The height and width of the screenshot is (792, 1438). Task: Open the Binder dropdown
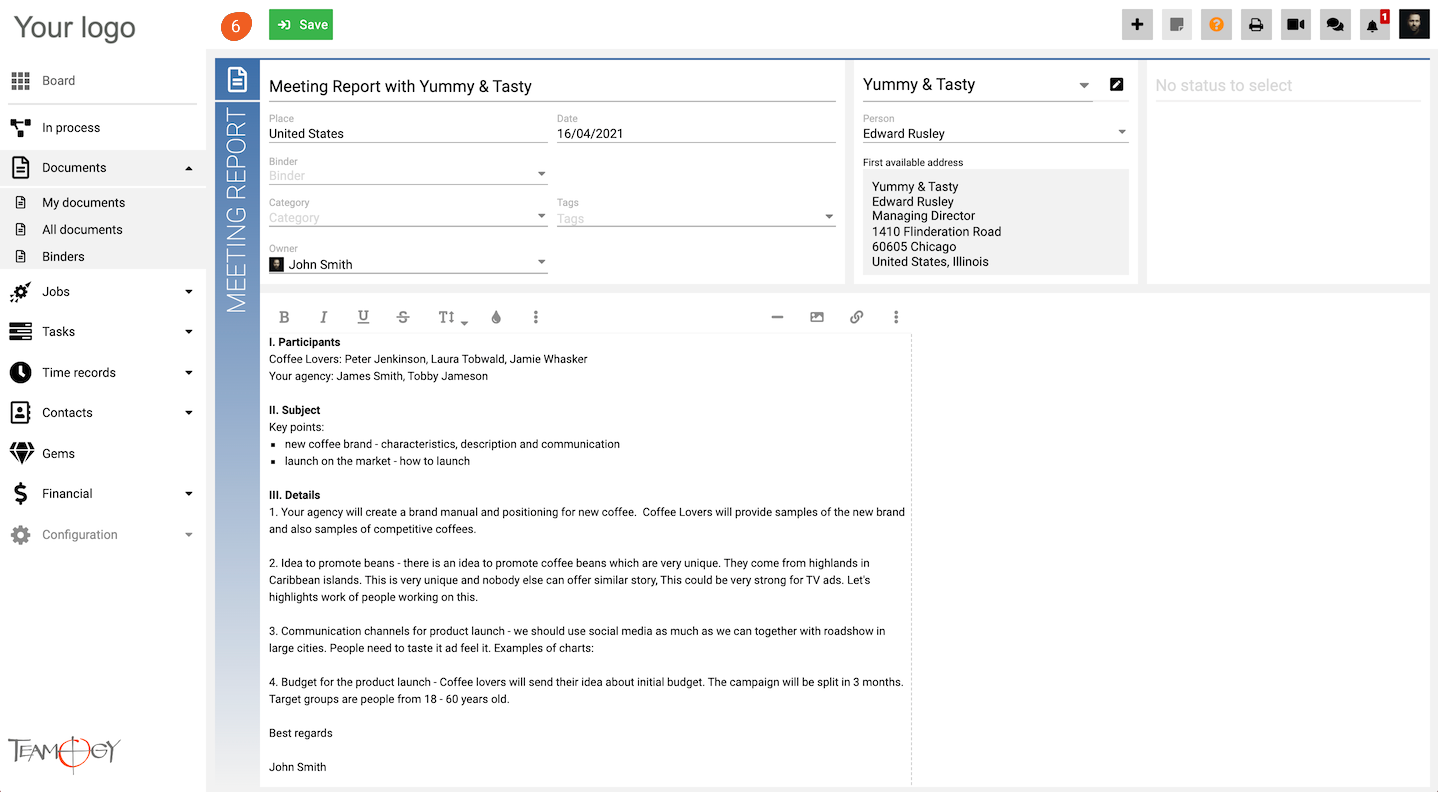[408, 175]
